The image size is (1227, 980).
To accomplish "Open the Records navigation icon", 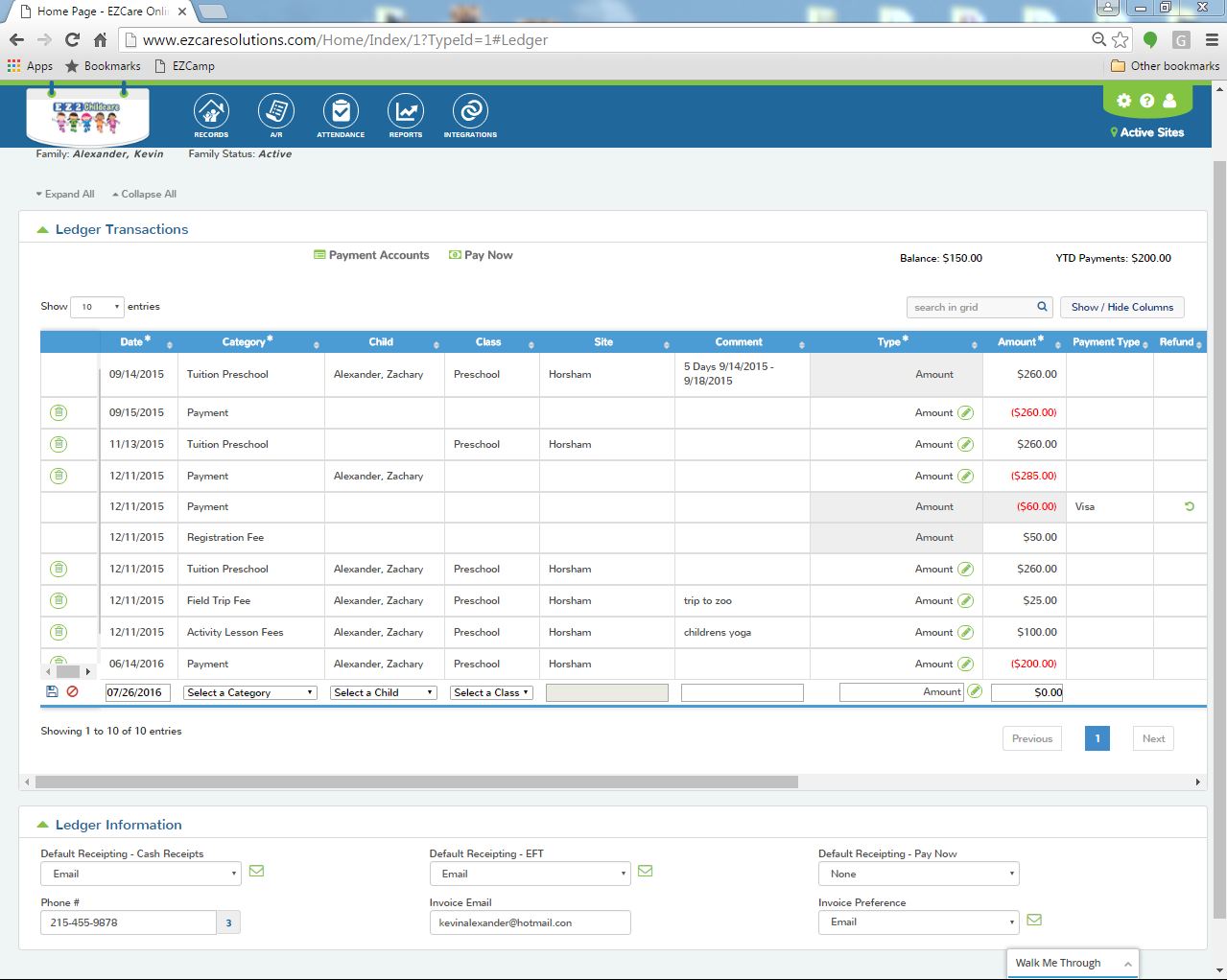I will tap(211, 116).
